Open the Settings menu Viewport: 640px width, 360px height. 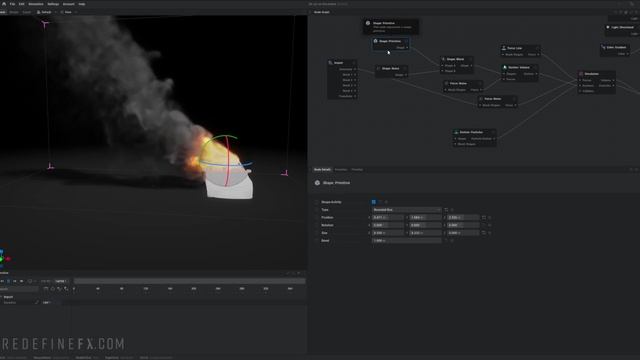pyautogui.click(x=53, y=4)
